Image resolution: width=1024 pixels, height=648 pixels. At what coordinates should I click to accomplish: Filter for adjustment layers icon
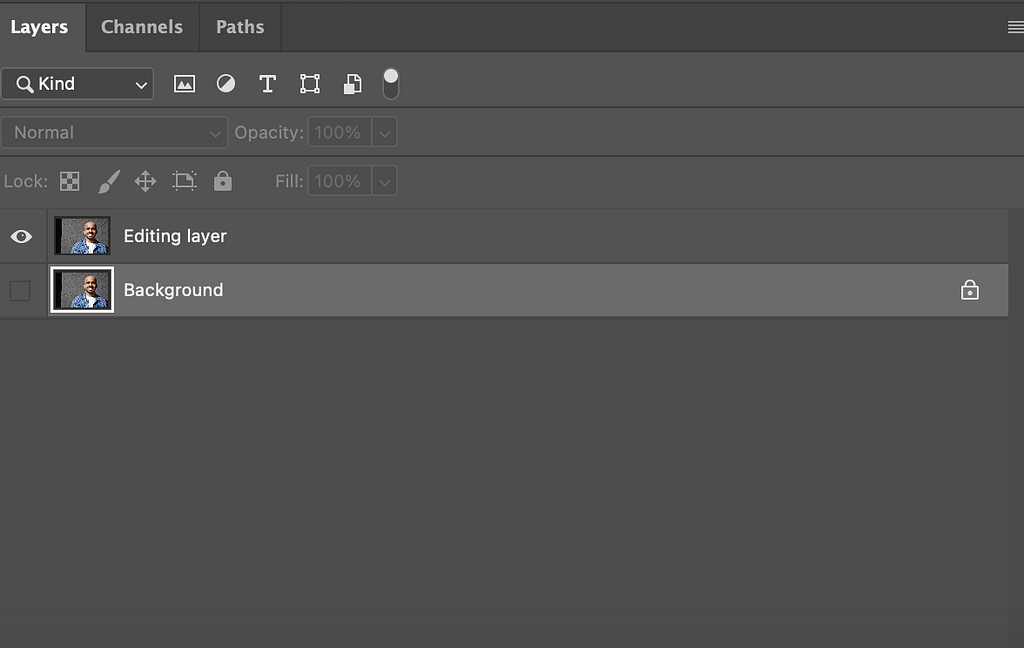click(x=226, y=84)
